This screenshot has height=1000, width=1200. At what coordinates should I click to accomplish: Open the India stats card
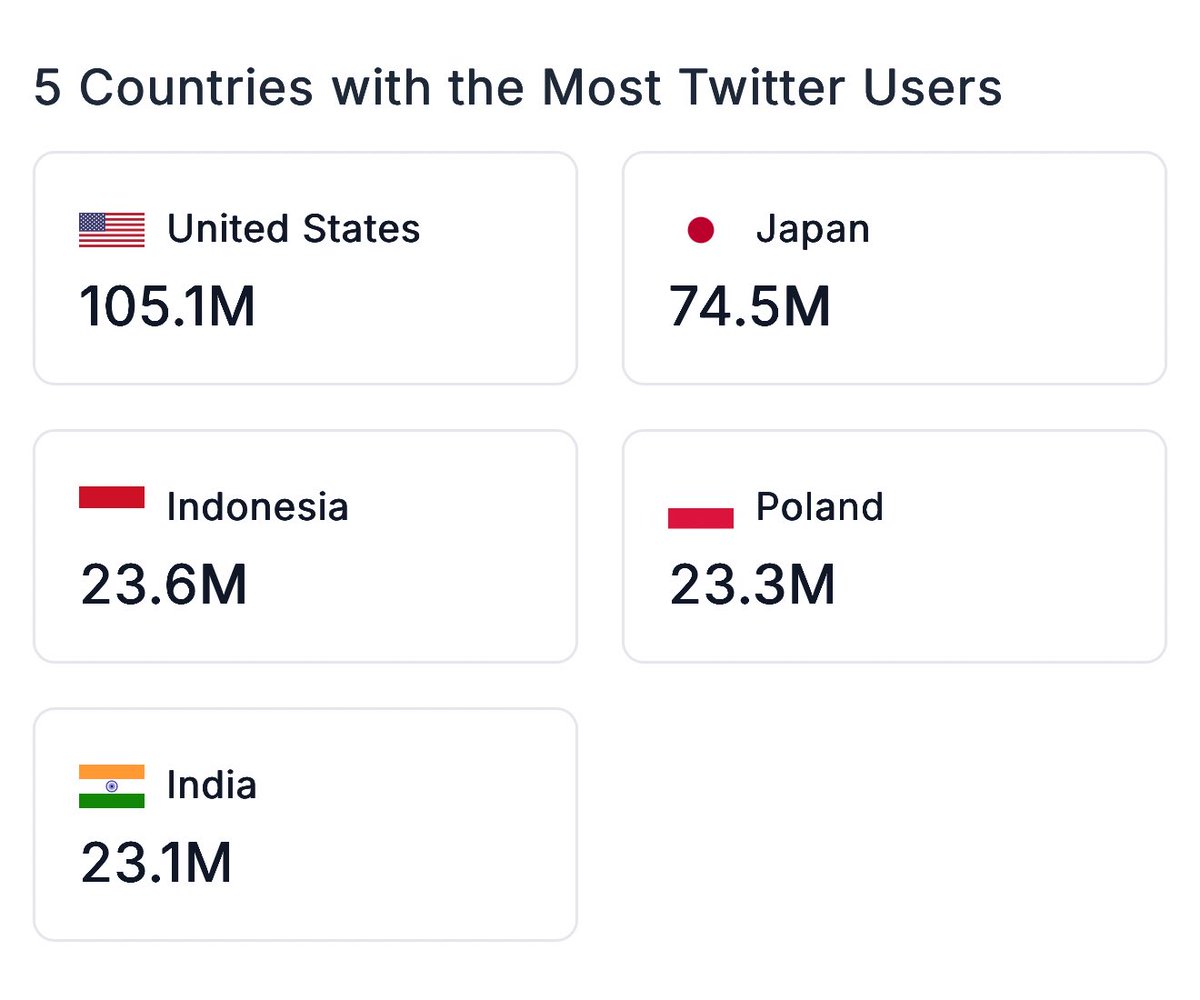(x=305, y=824)
